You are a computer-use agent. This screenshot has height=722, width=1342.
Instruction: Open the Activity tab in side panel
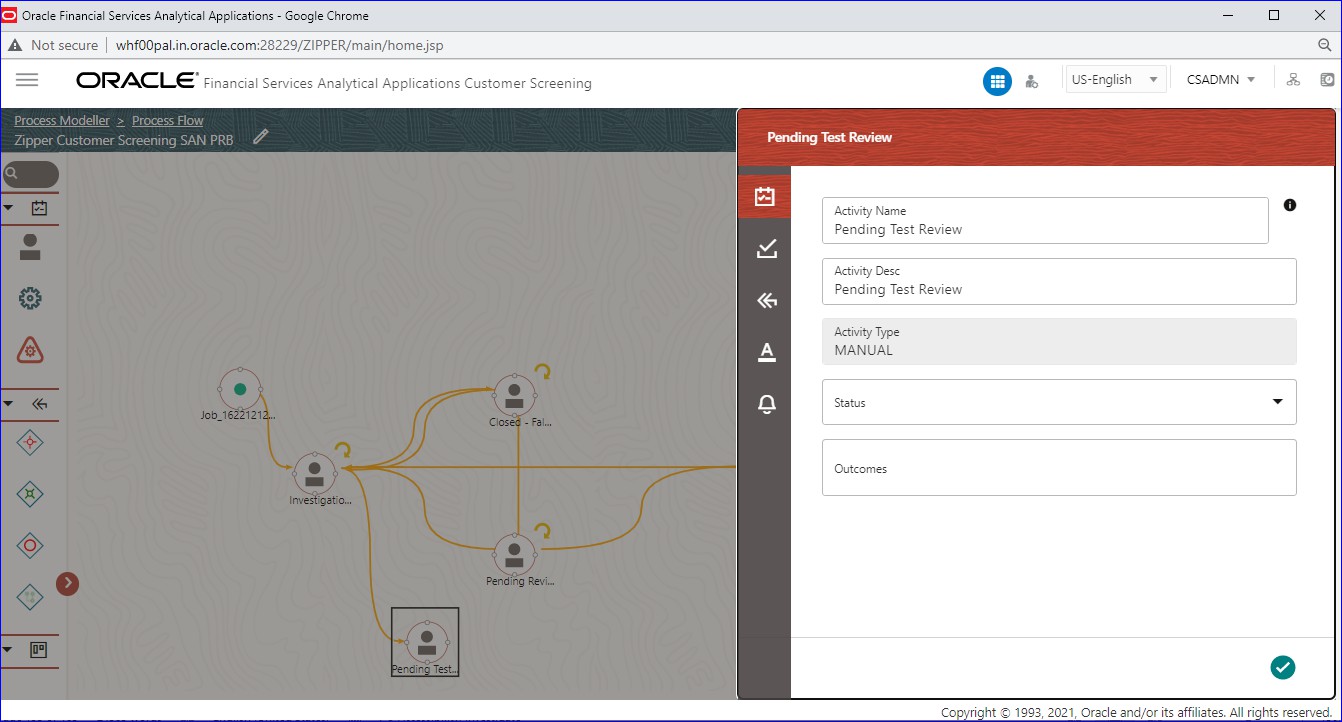(x=764, y=196)
